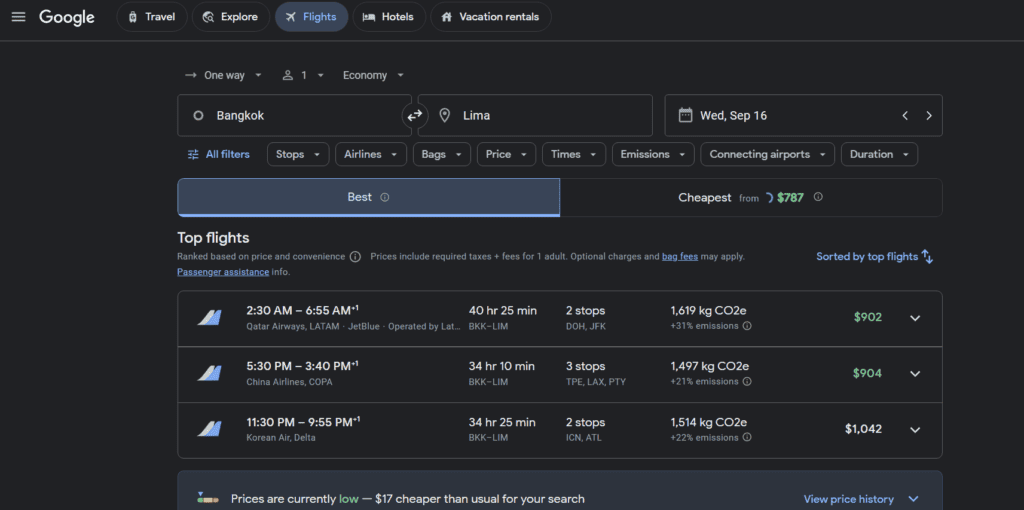Go to the previous date arrow

point(905,116)
